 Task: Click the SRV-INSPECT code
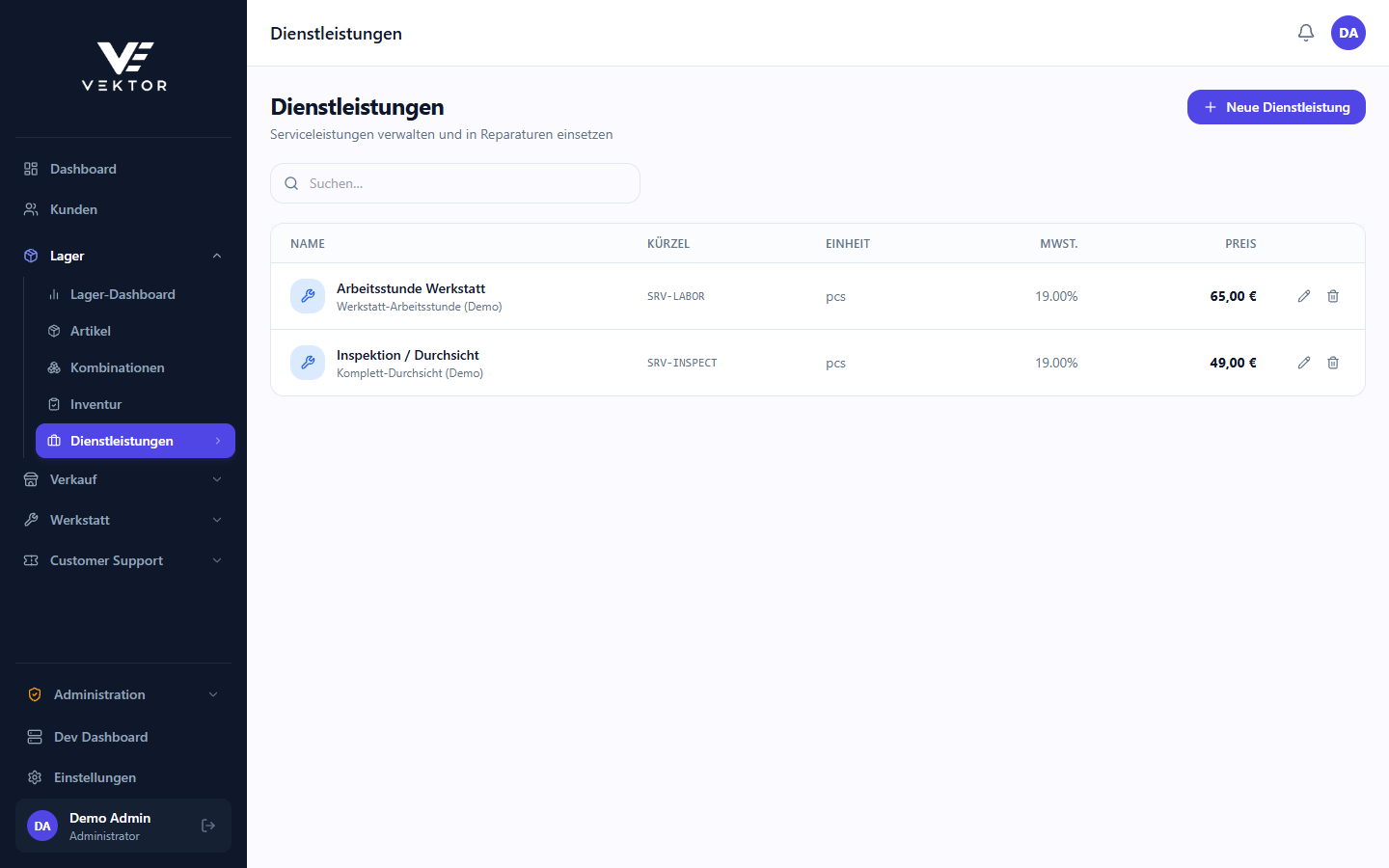pyautogui.click(x=682, y=363)
